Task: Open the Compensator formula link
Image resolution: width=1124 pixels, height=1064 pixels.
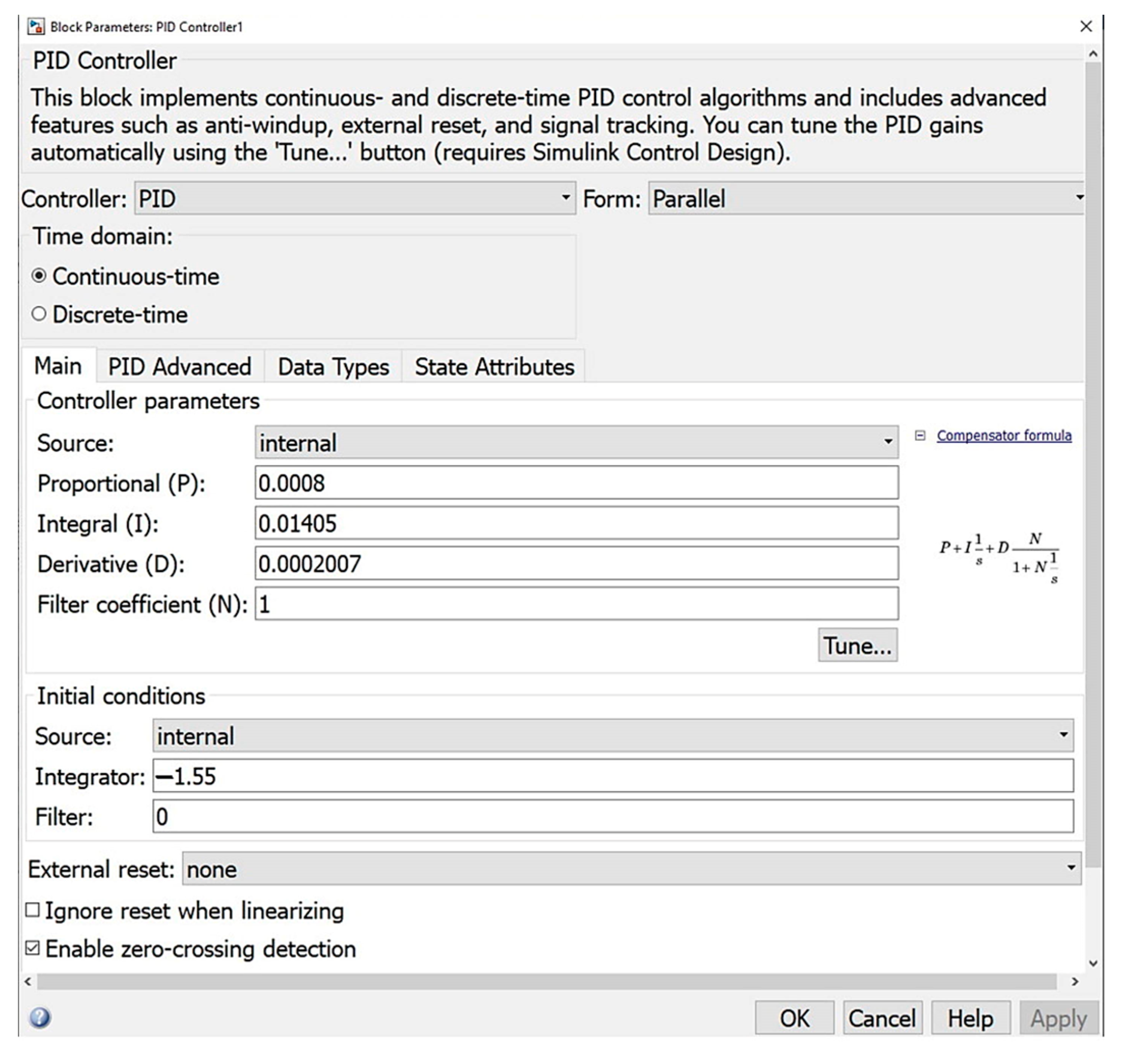Action: coord(1004,436)
